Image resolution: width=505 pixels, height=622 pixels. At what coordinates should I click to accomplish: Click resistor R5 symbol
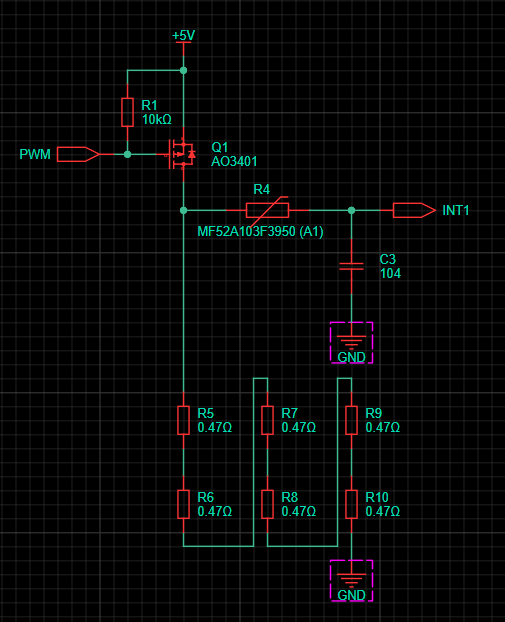point(183,420)
